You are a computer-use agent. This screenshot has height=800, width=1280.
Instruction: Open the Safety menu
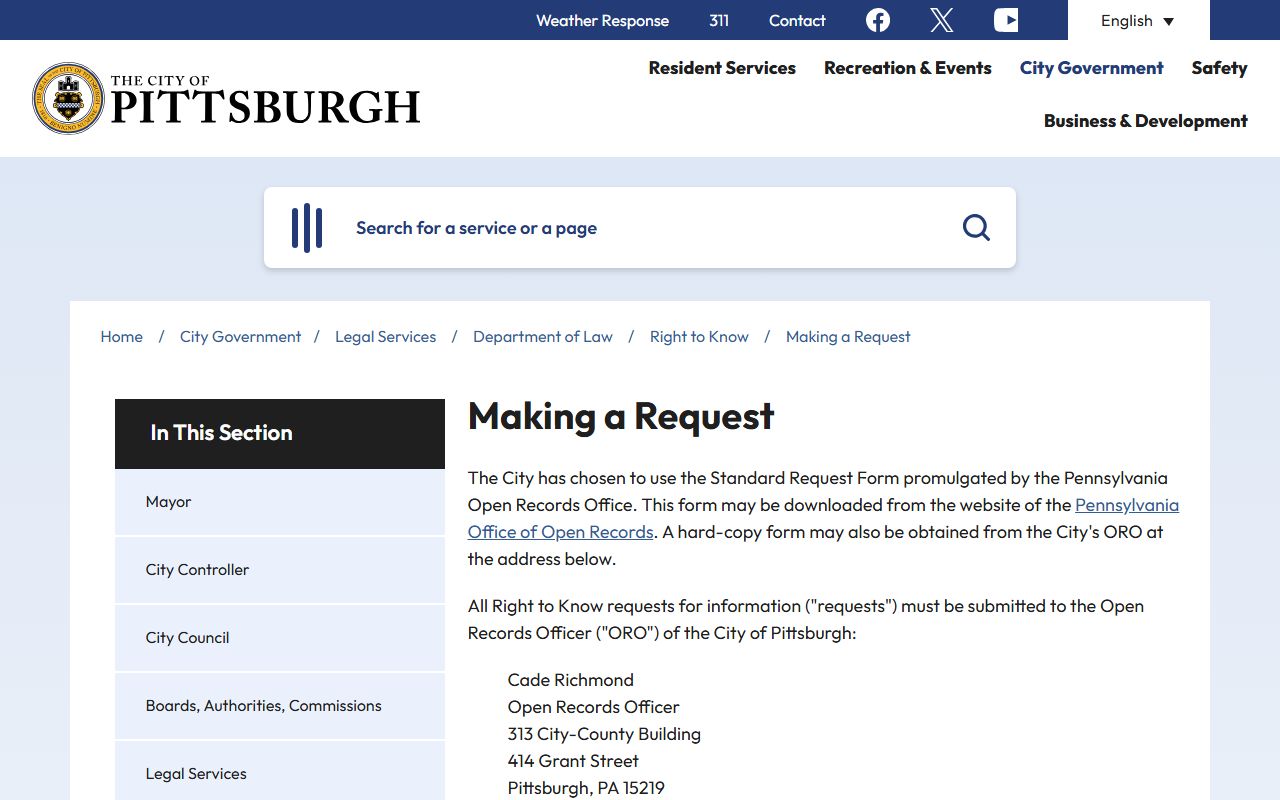click(1219, 68)
